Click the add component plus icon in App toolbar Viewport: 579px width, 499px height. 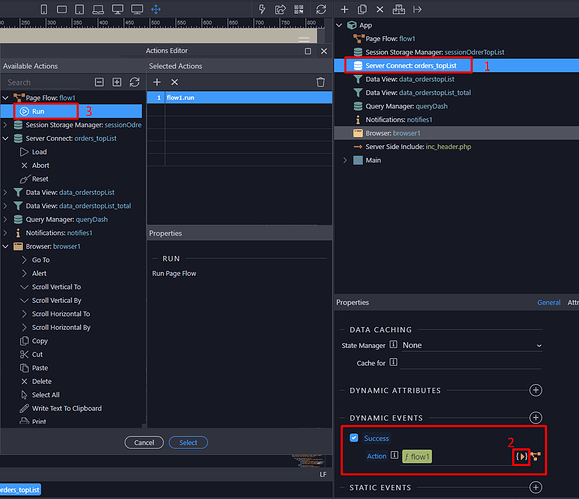click(x=344, y=10)
